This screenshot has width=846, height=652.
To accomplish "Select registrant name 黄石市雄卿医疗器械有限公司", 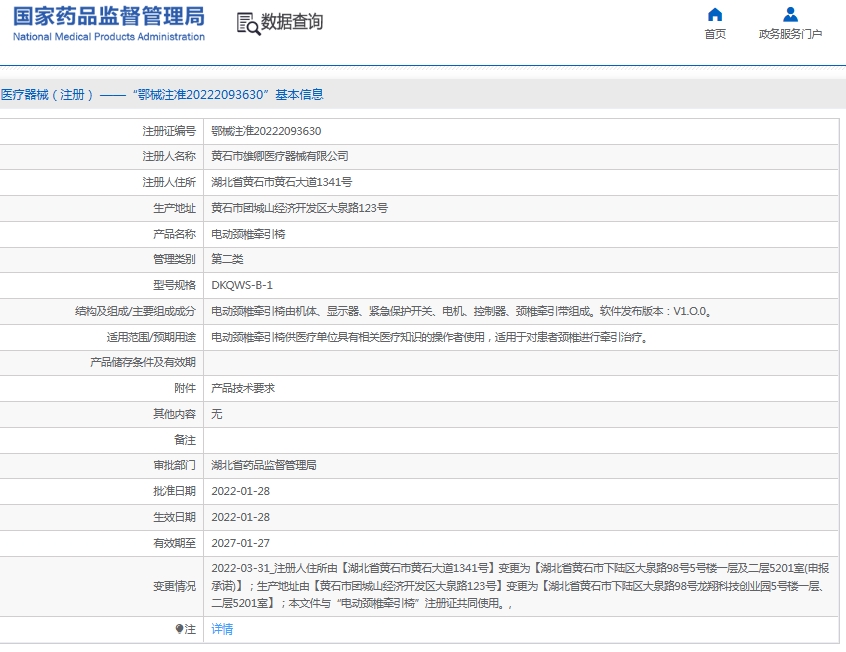I will coord(279,157).
